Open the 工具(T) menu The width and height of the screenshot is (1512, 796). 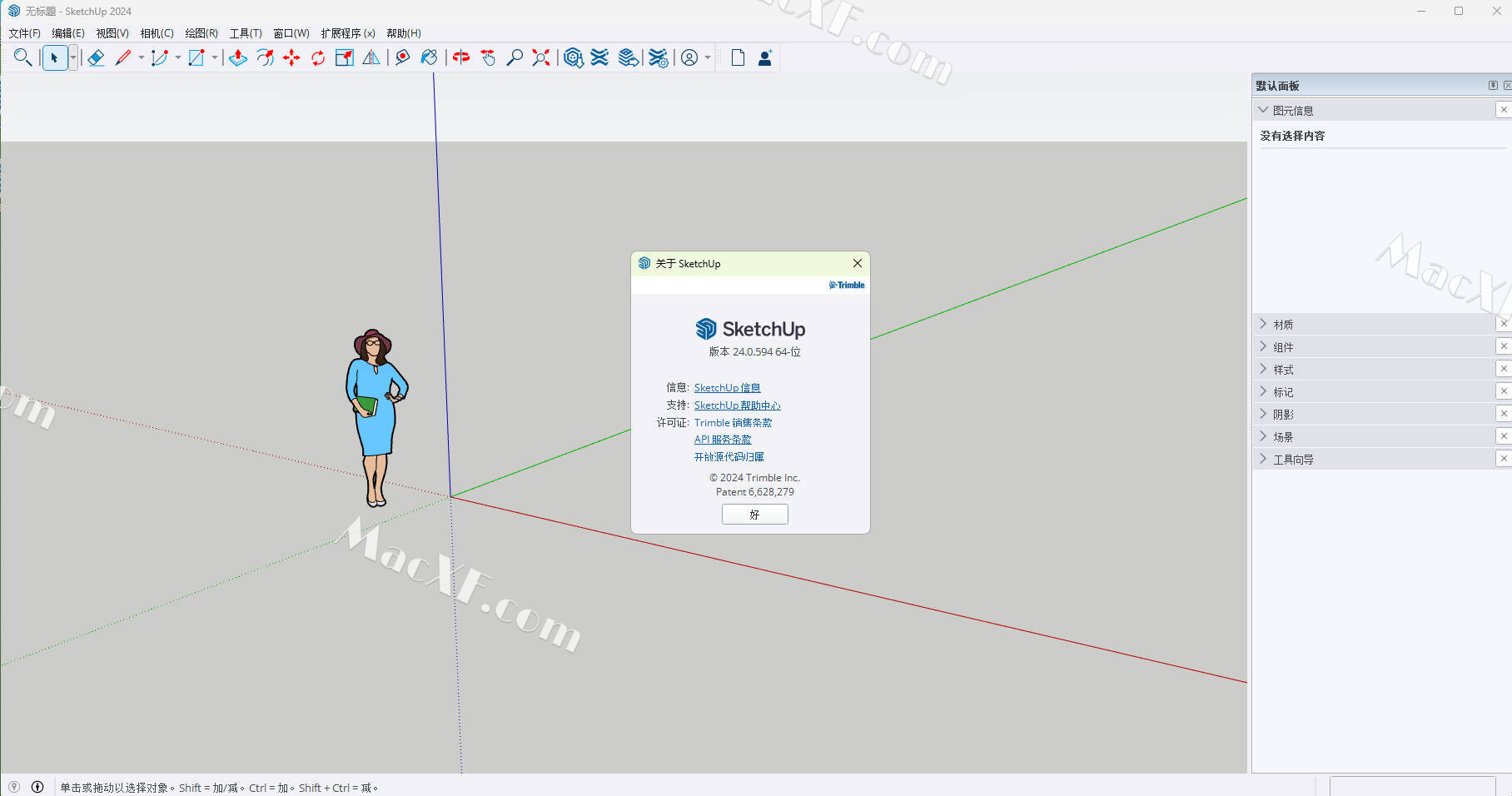(x=246, y=33)
